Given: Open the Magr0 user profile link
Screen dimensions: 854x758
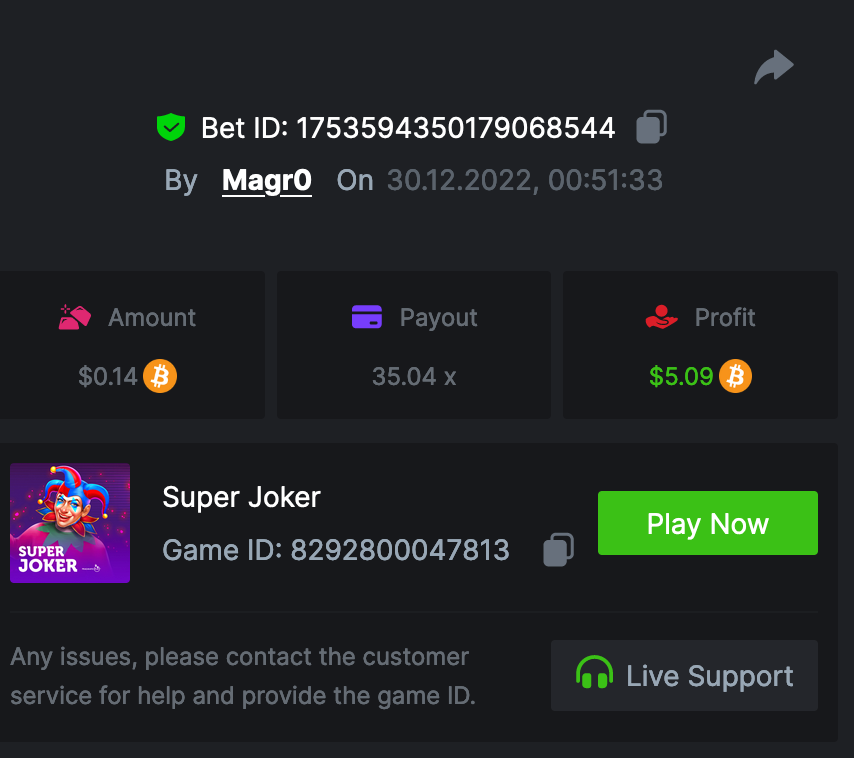Looking at the screenshot, I should coord(267,180).
